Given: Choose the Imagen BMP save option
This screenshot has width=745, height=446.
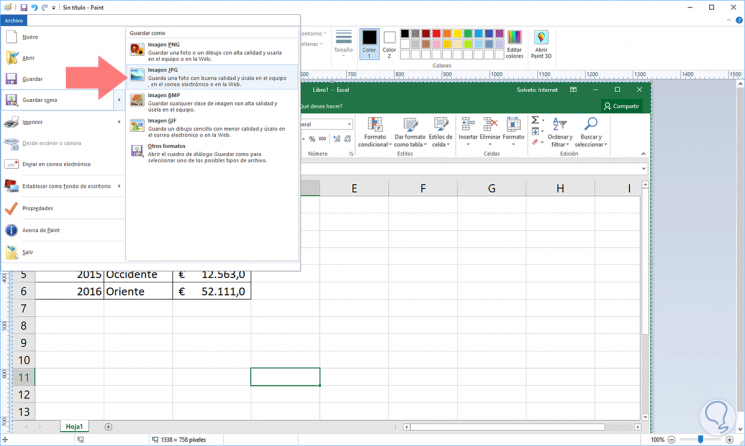Looking at the screenshot, I should (212, 102).
